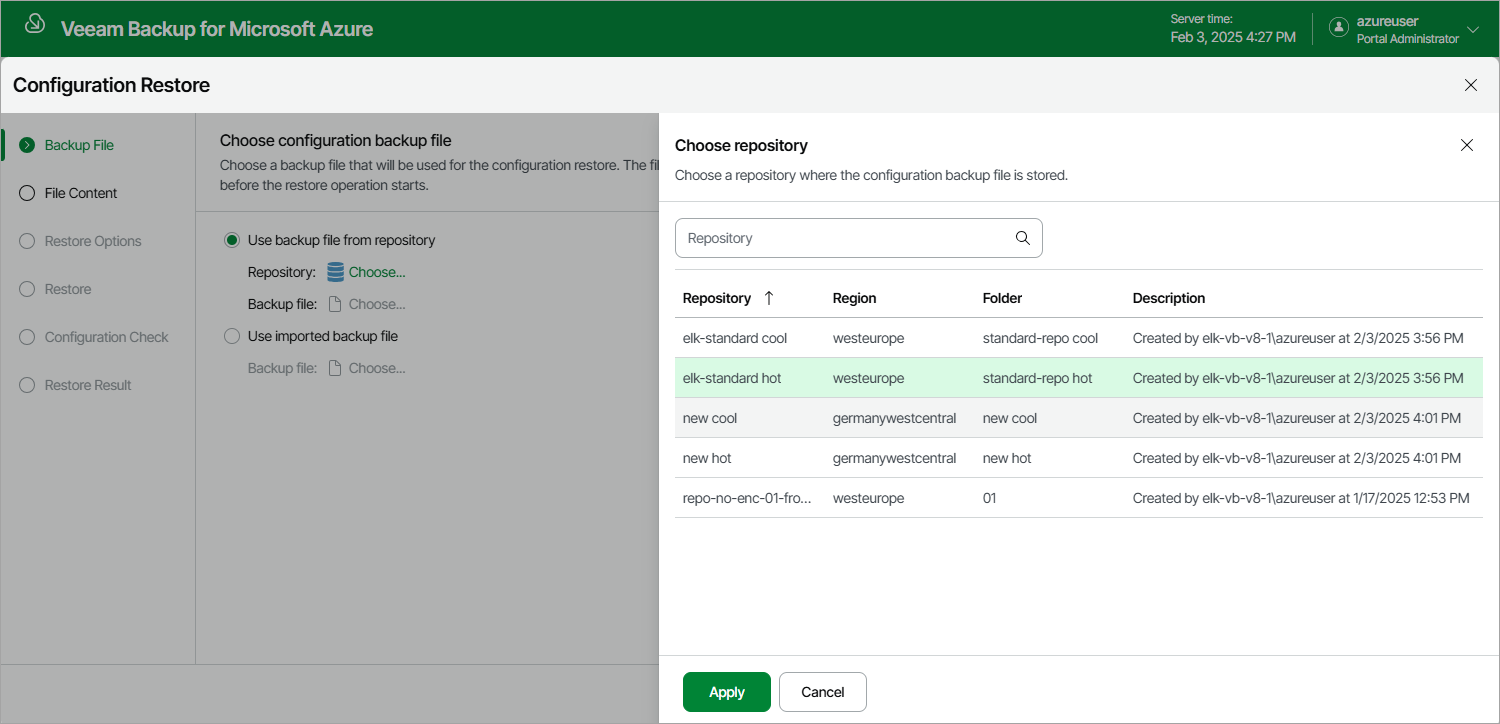Select the new hot repository row
1500x724 pixels.
coord(1079,458)
